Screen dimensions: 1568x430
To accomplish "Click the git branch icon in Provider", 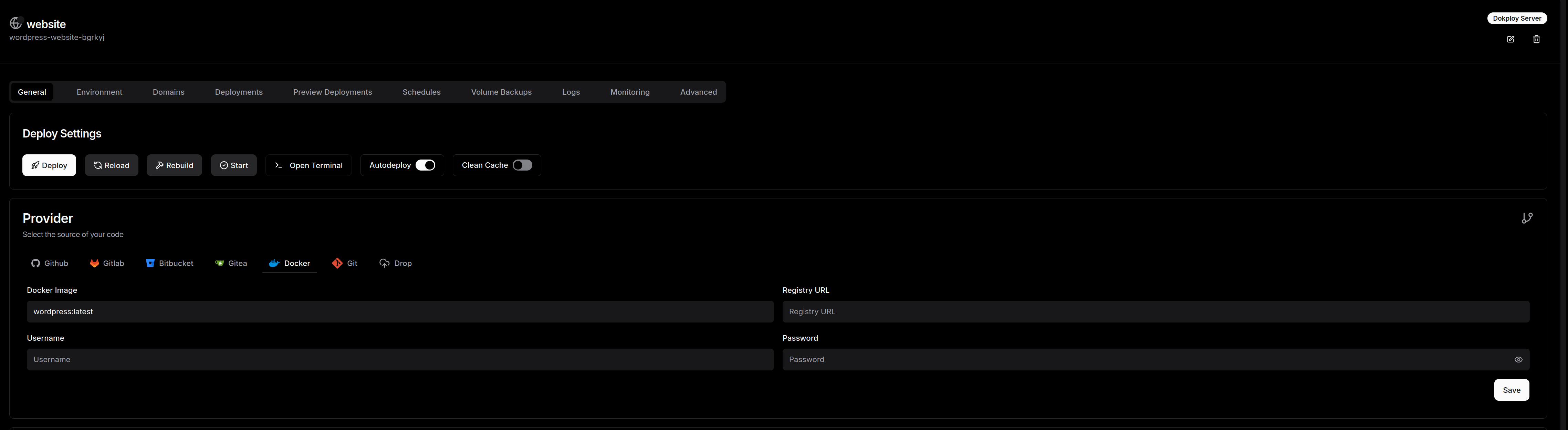I will point(1527,218).
